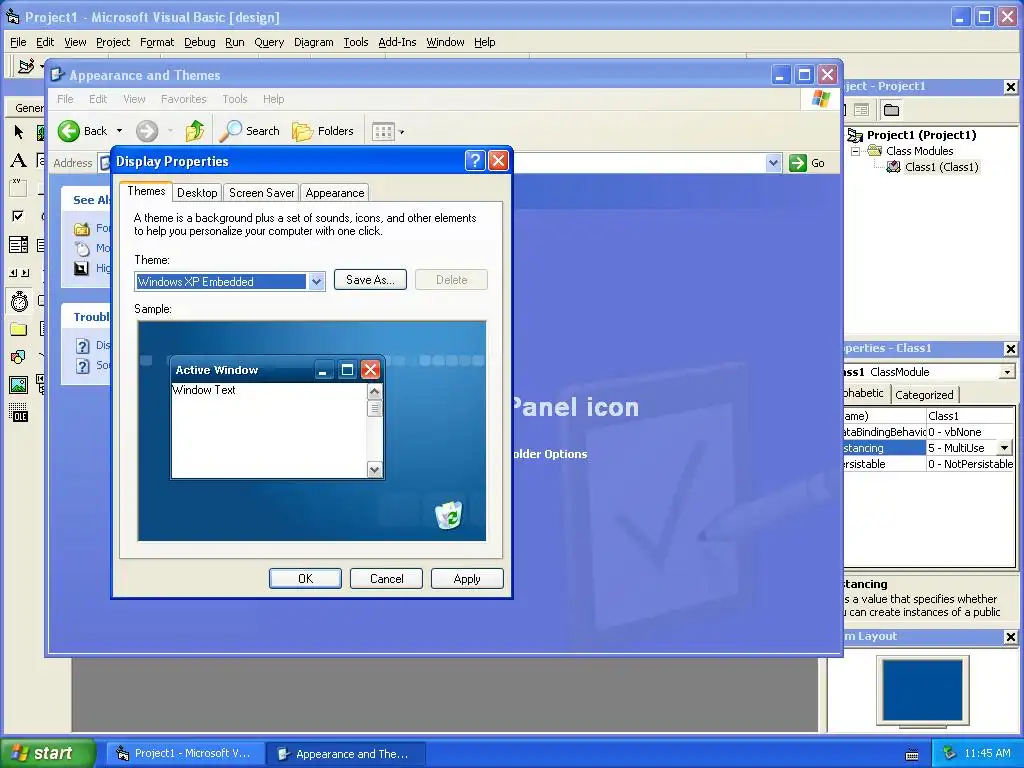
Task: Select the ComboBox tool in the toolbox
Action: (18, 245)
